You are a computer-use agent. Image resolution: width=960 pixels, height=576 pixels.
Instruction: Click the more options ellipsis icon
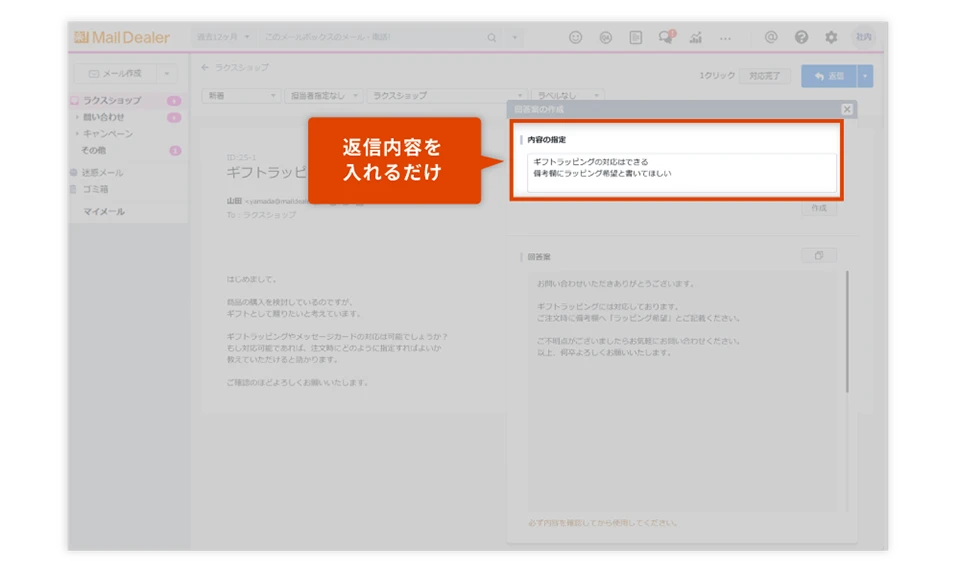[726, 36]
